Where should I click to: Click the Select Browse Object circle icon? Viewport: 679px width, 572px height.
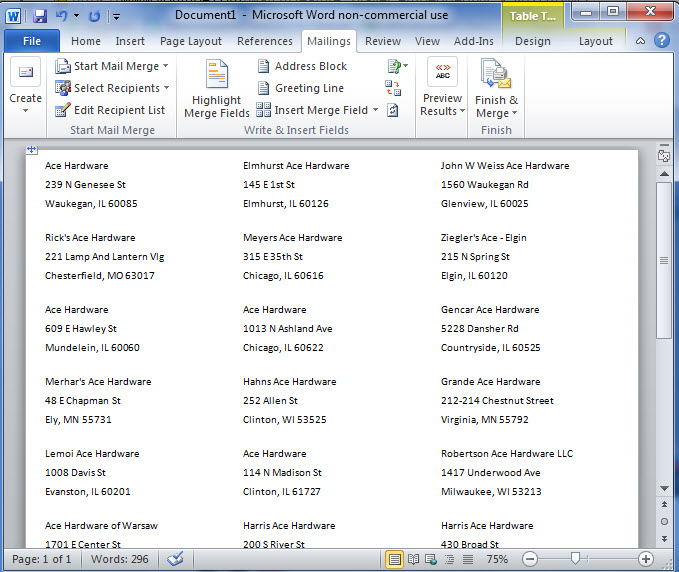pyautogui.click(x=664, y=522)
